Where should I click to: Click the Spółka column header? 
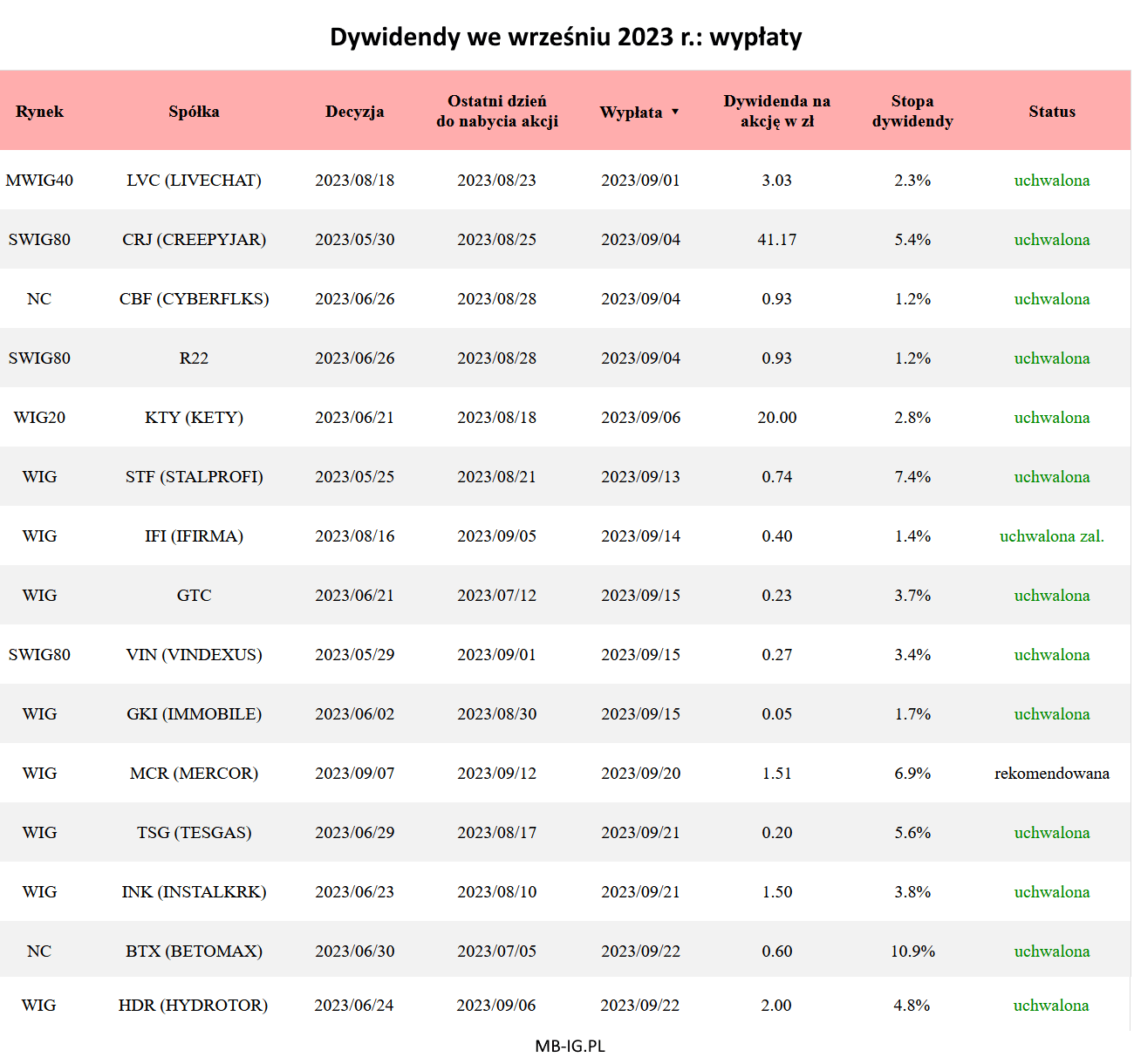pos(194,112)
